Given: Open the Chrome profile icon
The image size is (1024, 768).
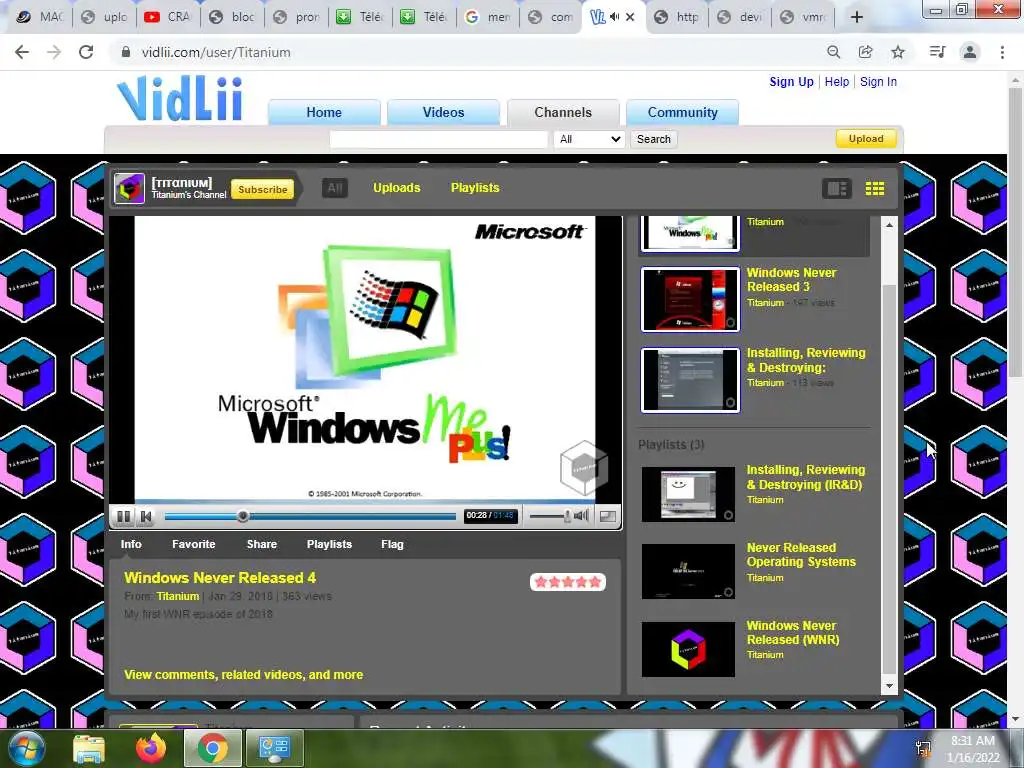Looking at the screenshot, I should coord(970,52).
